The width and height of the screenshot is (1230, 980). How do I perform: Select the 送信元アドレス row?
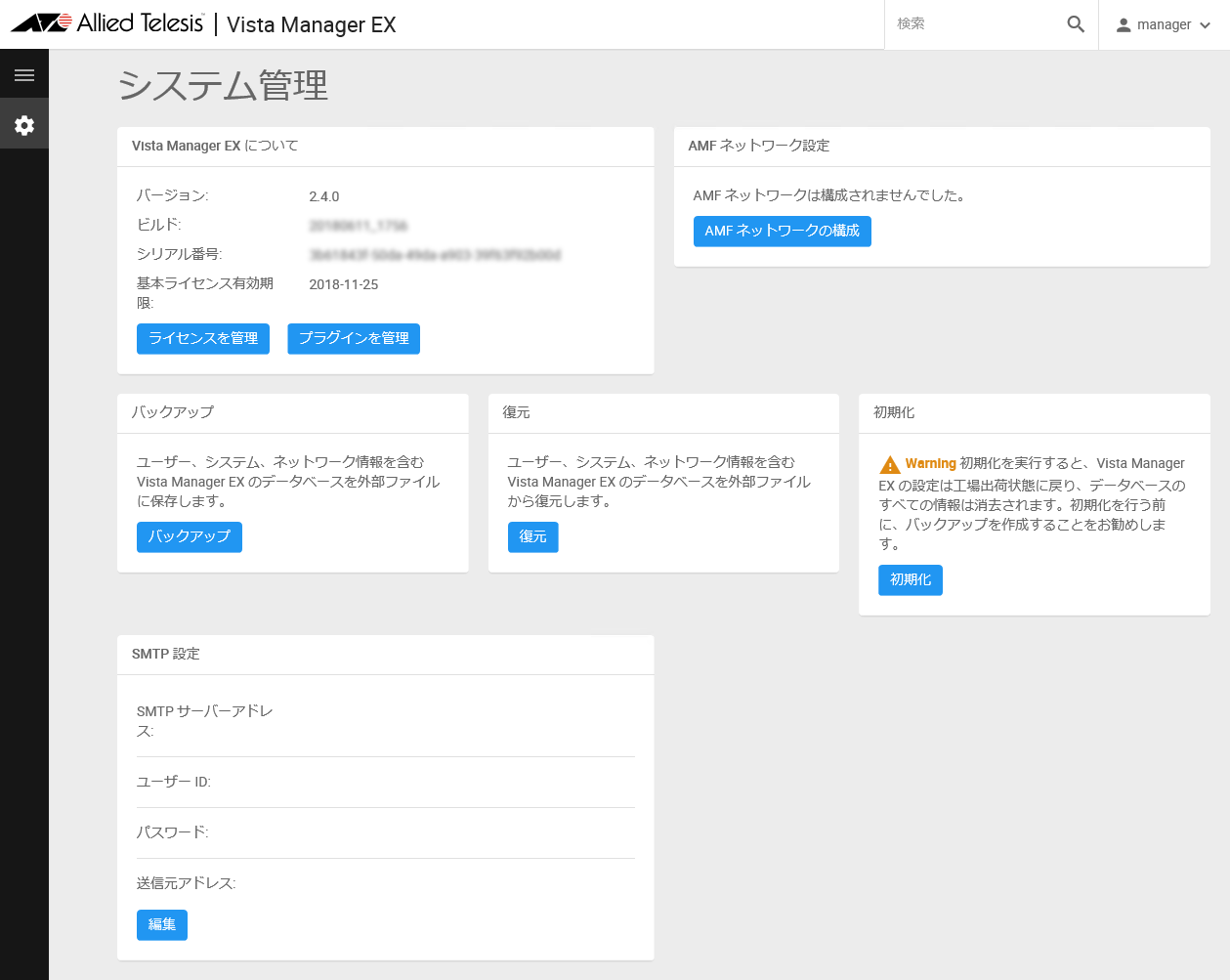(385, 883)
